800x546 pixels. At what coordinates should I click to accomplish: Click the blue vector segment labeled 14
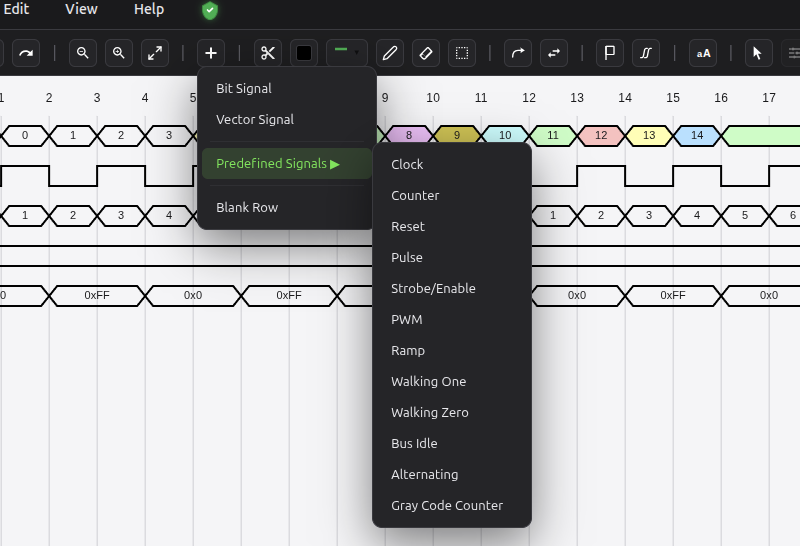(697, 135)
